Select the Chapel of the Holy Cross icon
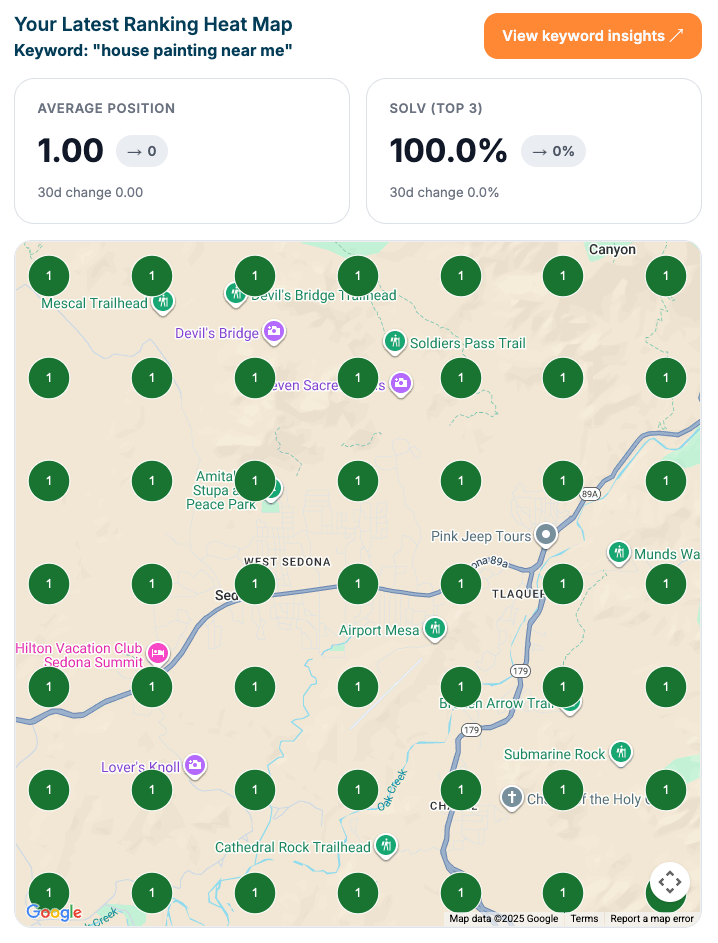 point(512,798)
